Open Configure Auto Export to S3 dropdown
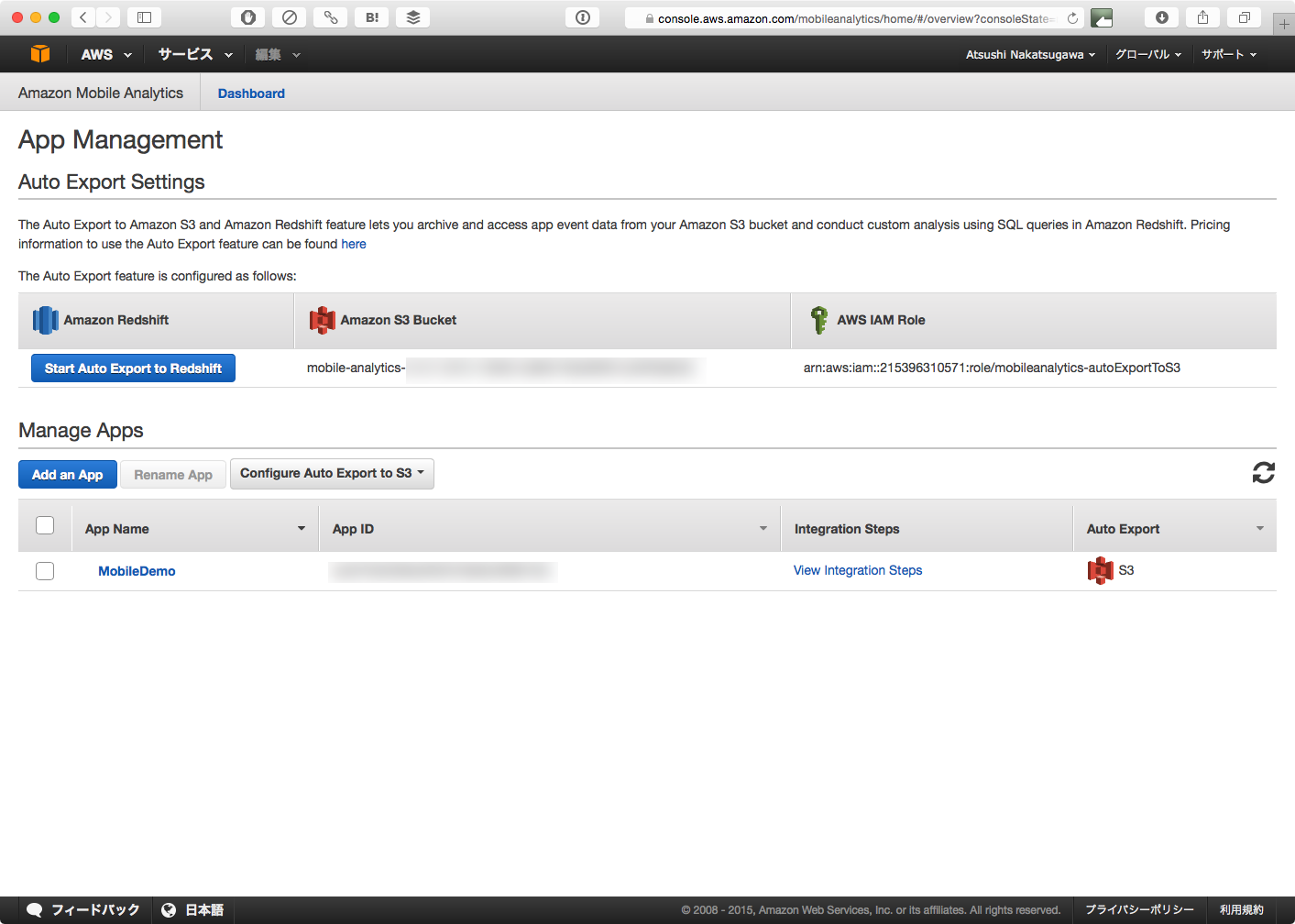 (x=332, y=474)
